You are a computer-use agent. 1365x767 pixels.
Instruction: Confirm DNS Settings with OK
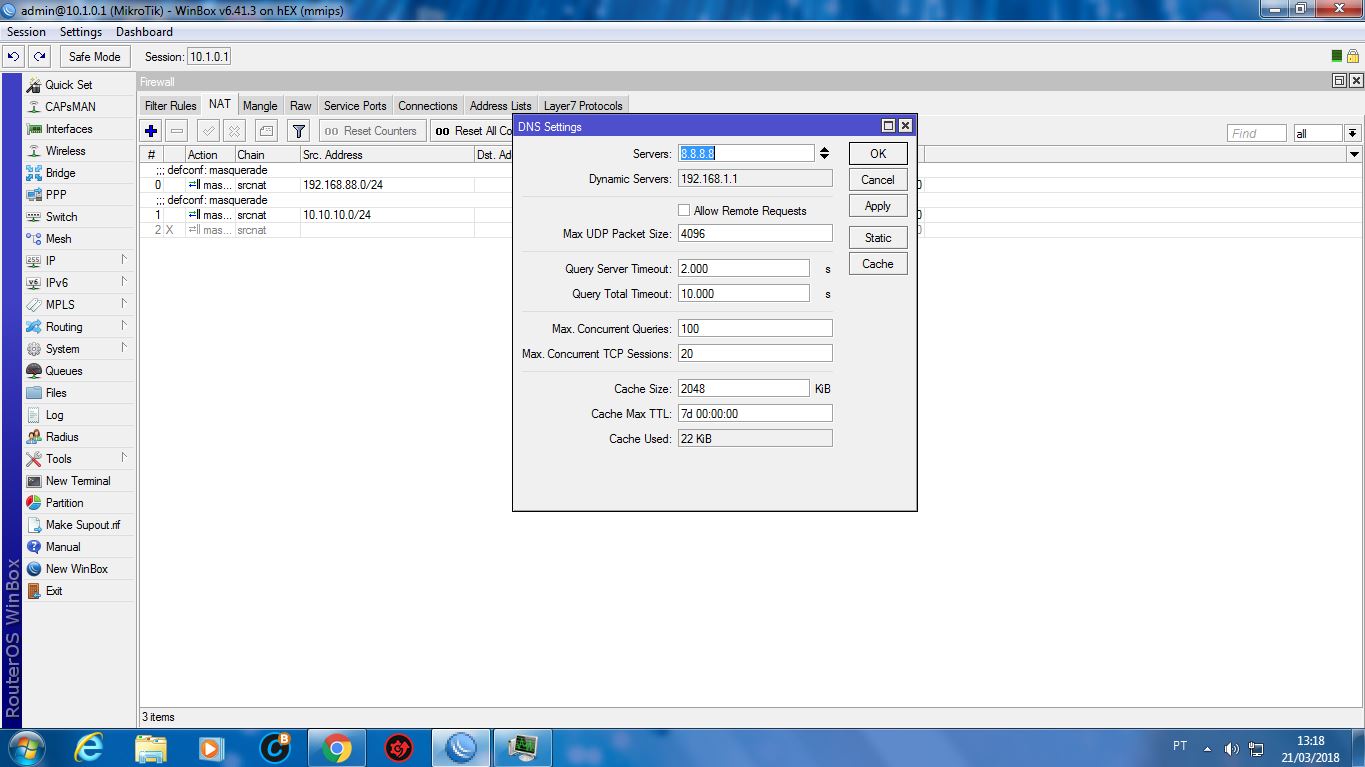coord(878,154)
